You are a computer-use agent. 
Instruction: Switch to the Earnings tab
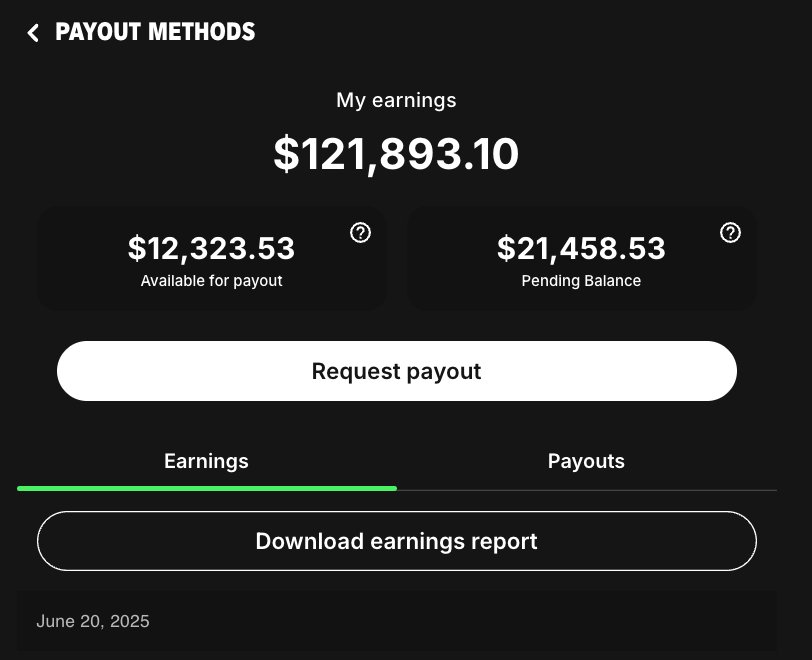click(206, 461)
